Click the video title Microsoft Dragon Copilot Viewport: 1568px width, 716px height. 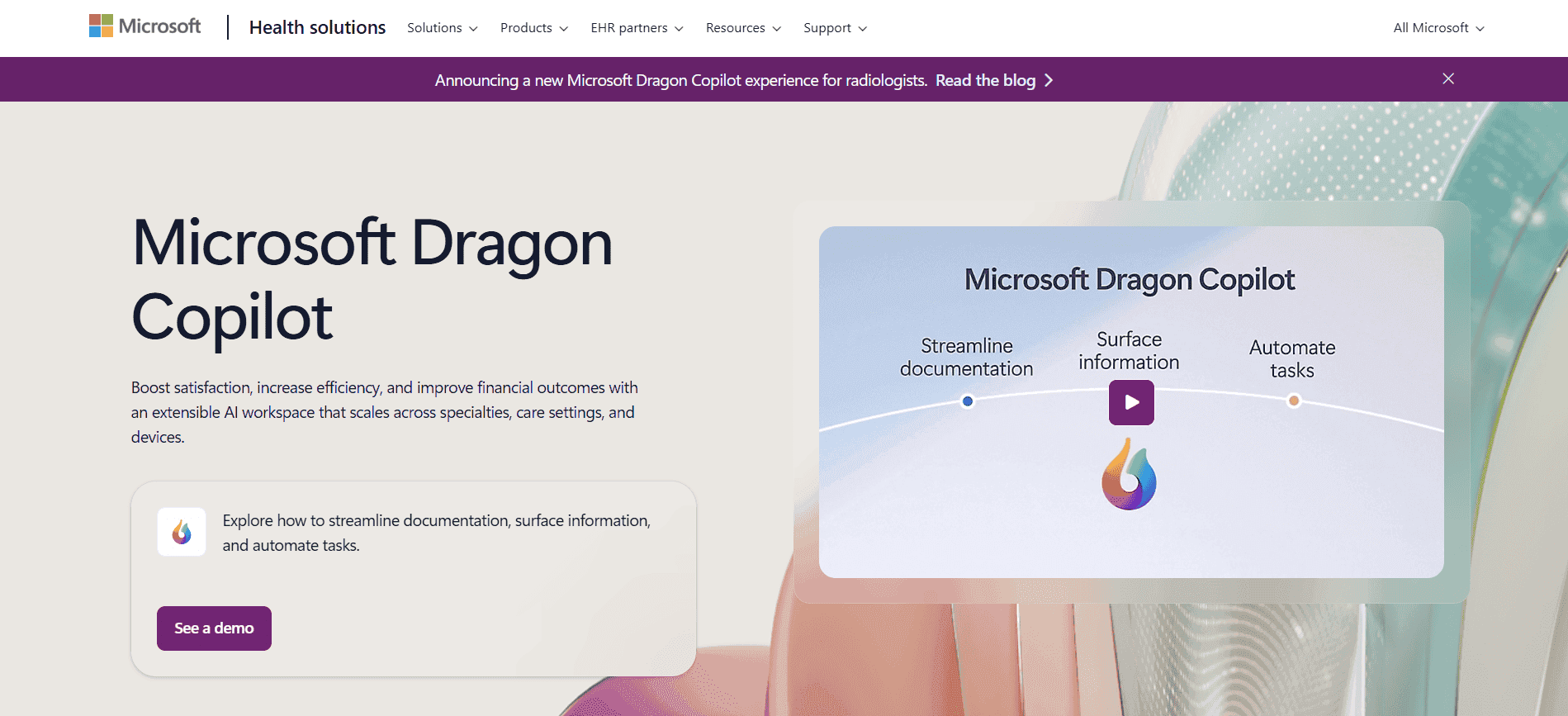pyautogui.click(x=1130, y=280)
